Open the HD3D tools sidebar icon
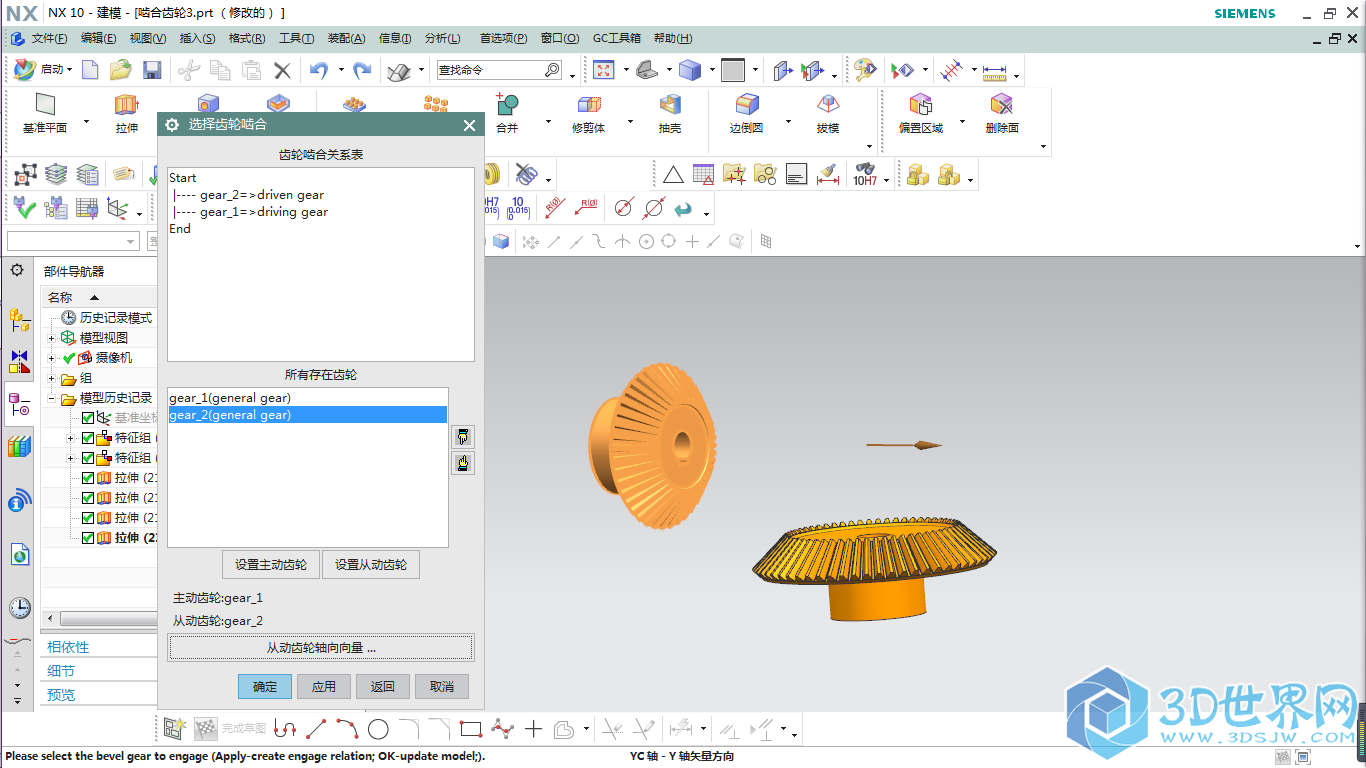The height and width of the screenshot is (768, 1366). 19,500
